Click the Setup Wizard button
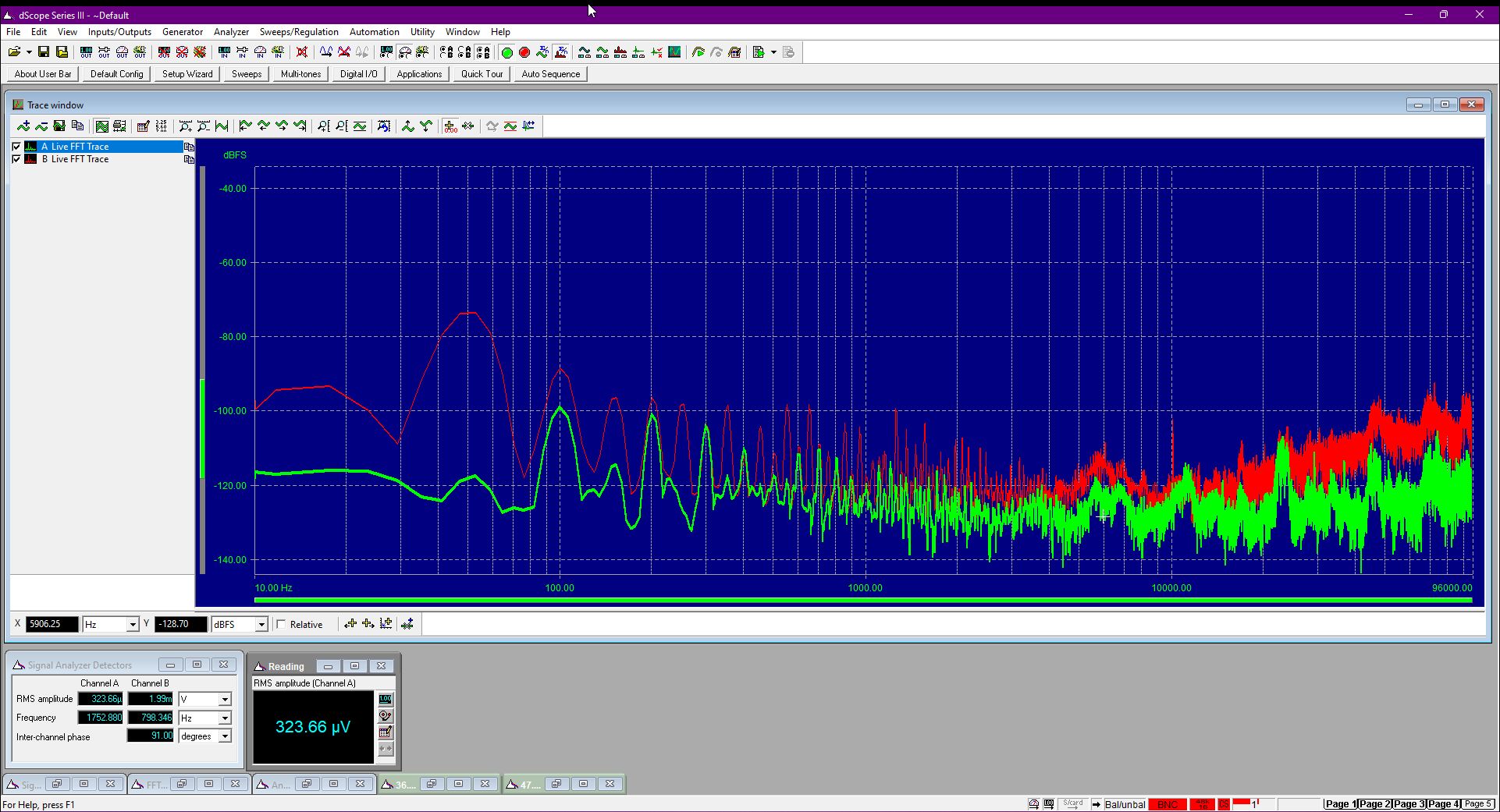This screenshot has width=1500, height=812. pyautogui.click(x=187, y=74)
